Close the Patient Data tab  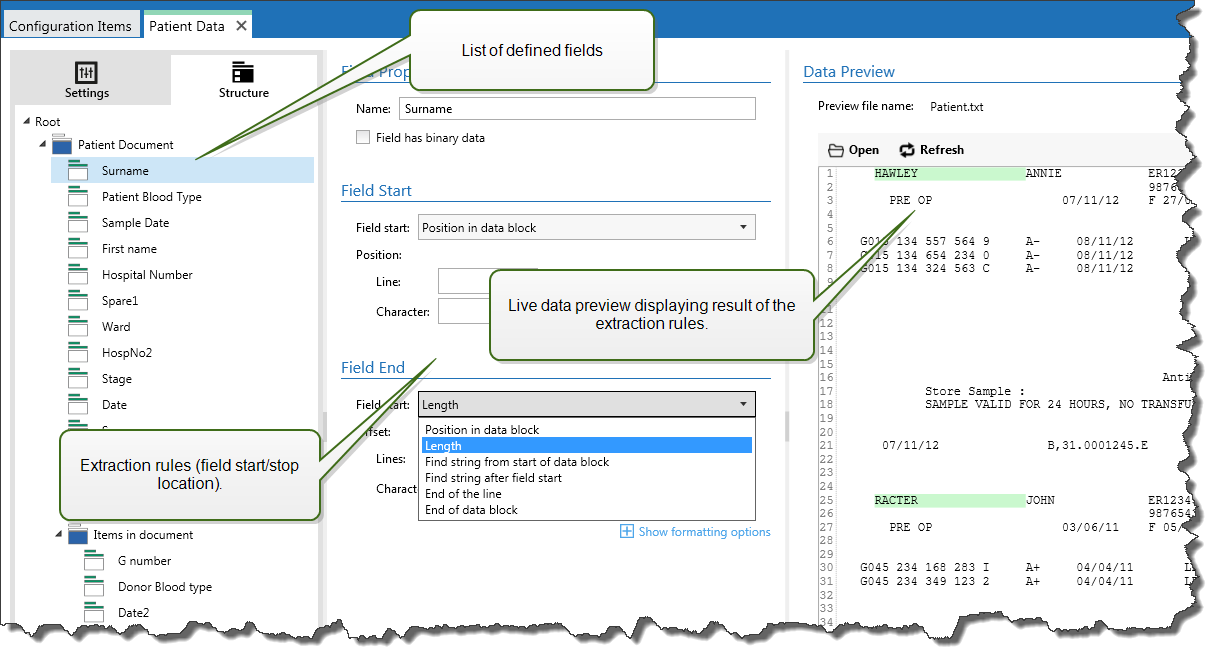(241, 26)
